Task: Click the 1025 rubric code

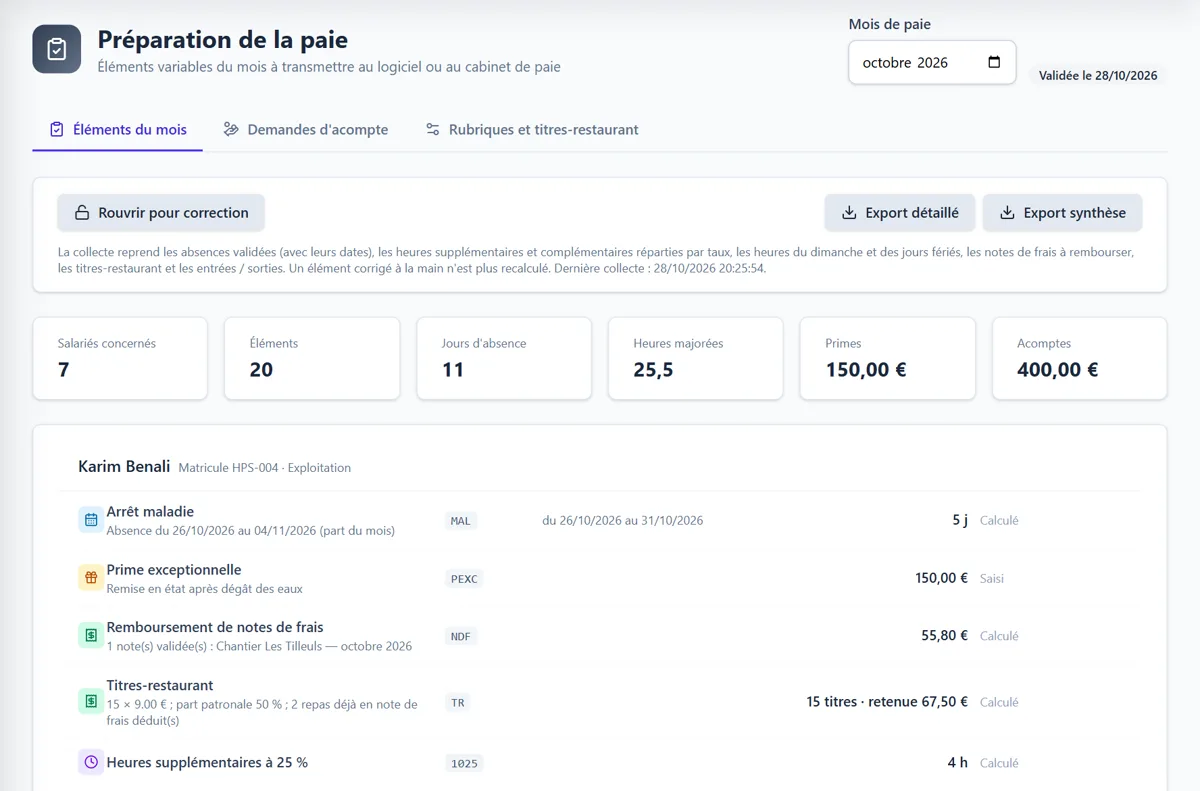Action: (464, 763)
